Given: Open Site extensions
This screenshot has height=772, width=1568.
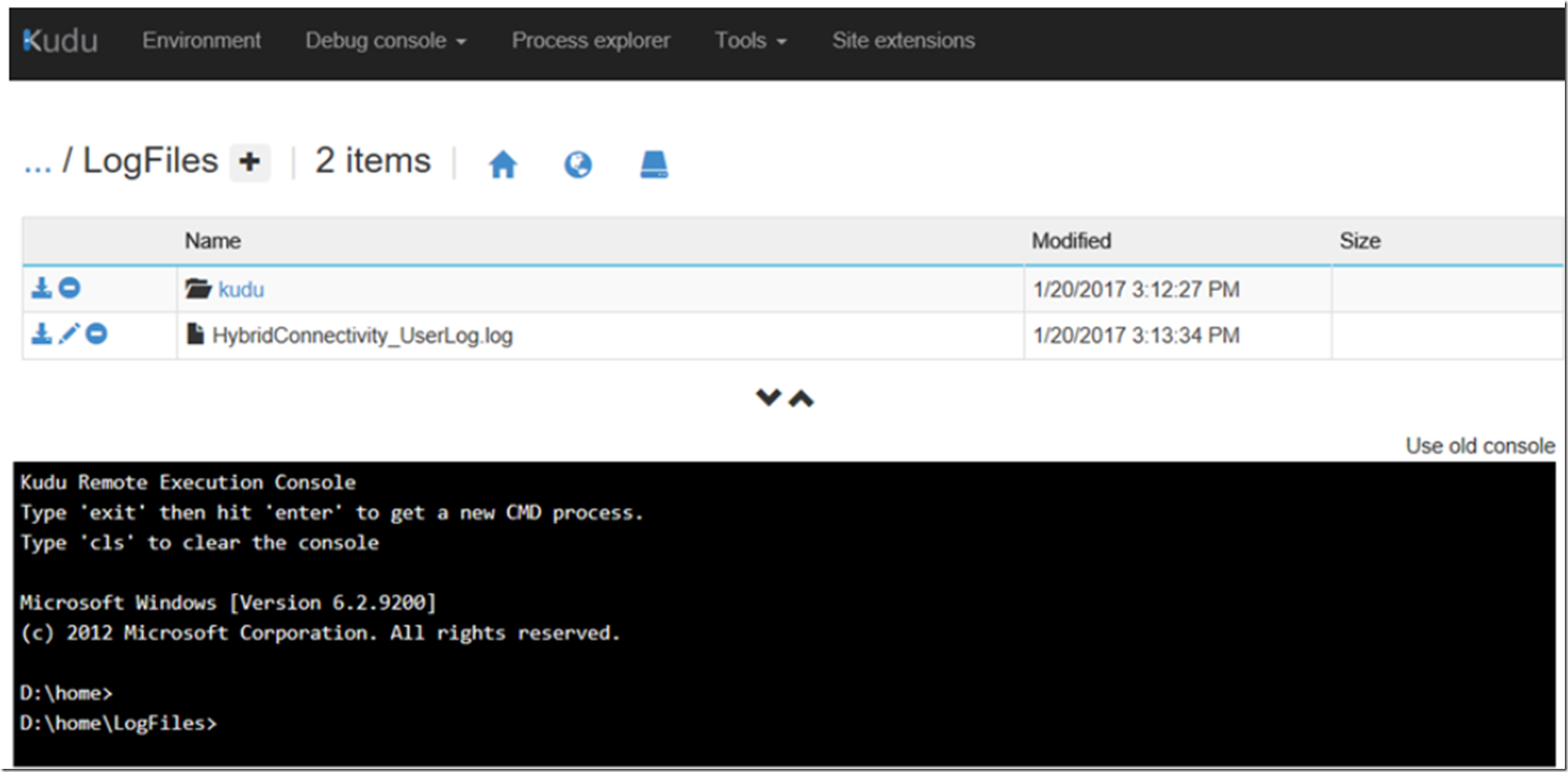Looking at the screenshot, I should (903, 40).
